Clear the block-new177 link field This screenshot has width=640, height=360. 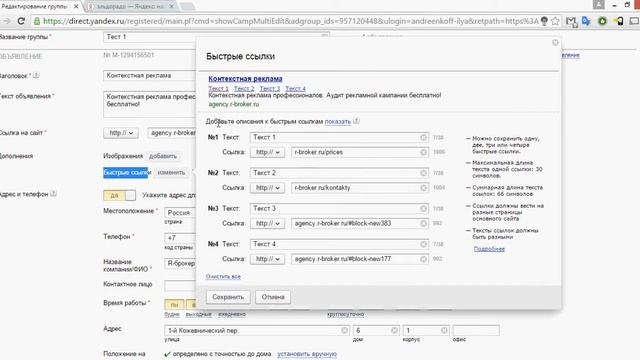coord(423,259)
